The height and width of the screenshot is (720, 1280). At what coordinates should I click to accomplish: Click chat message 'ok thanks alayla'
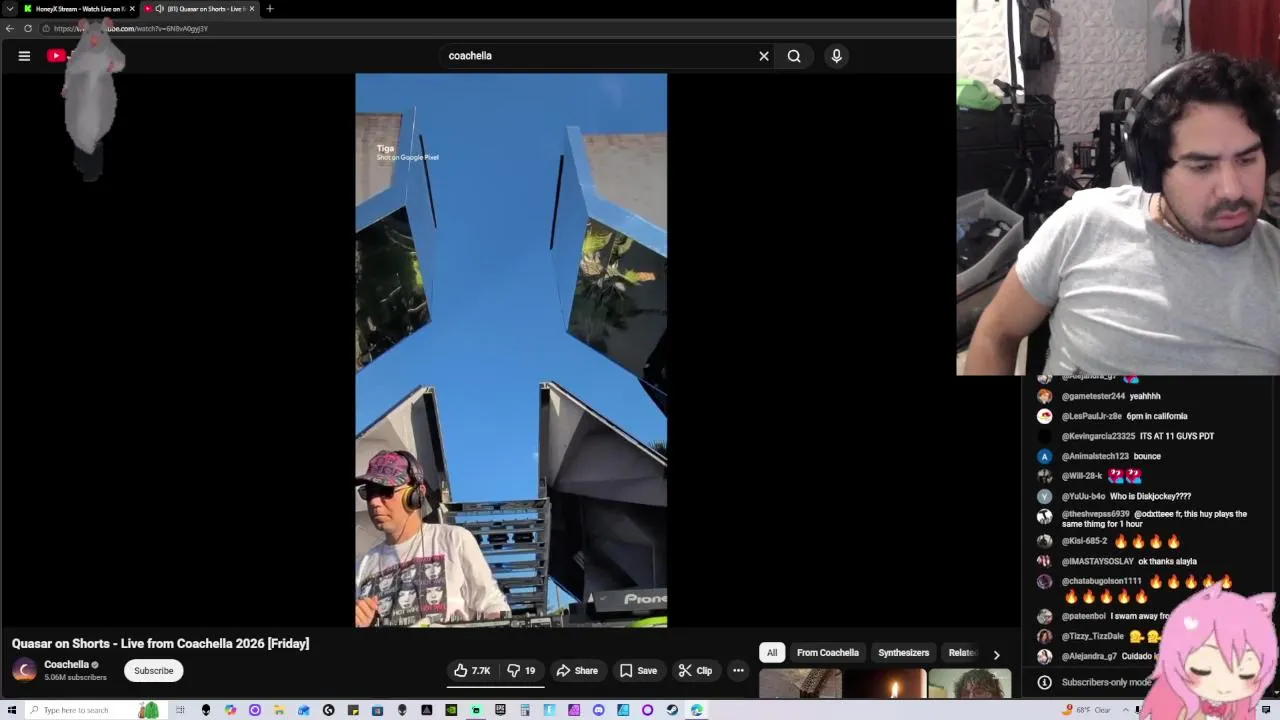pyautogui.click(x=1167, y=561)
